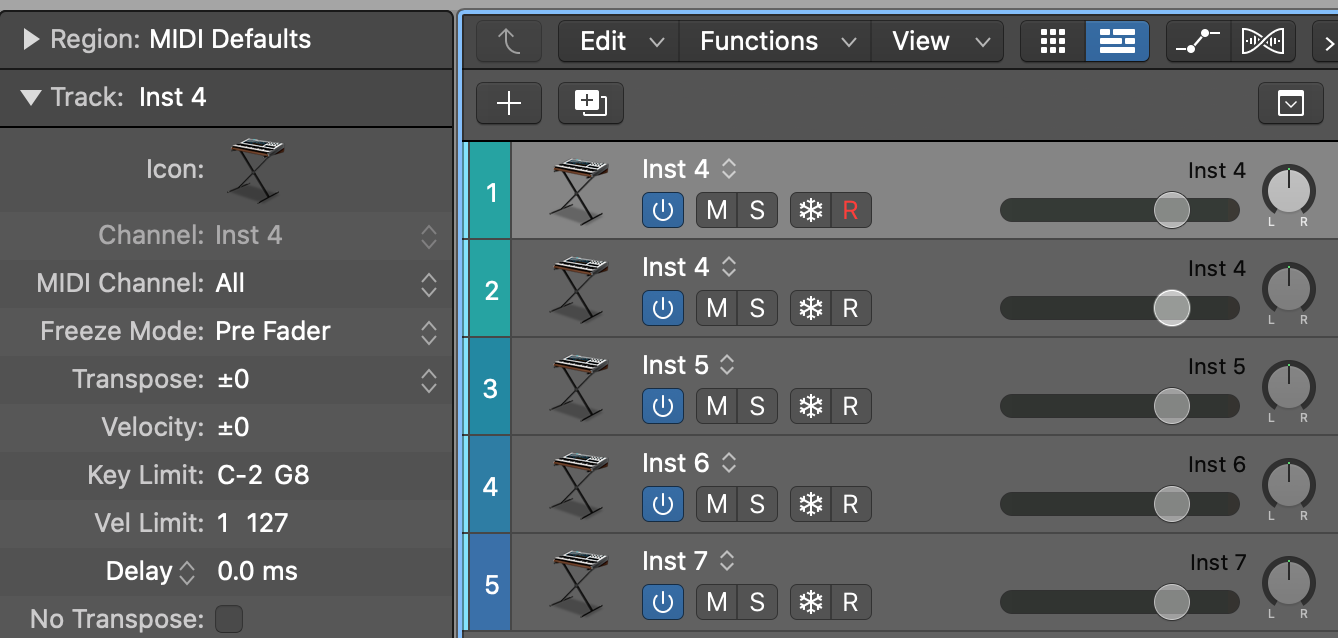Enable the No Transpose checkbox
Image resolution: width=1338 pixels, height=638 pixels.
click(x=229, y=619)
